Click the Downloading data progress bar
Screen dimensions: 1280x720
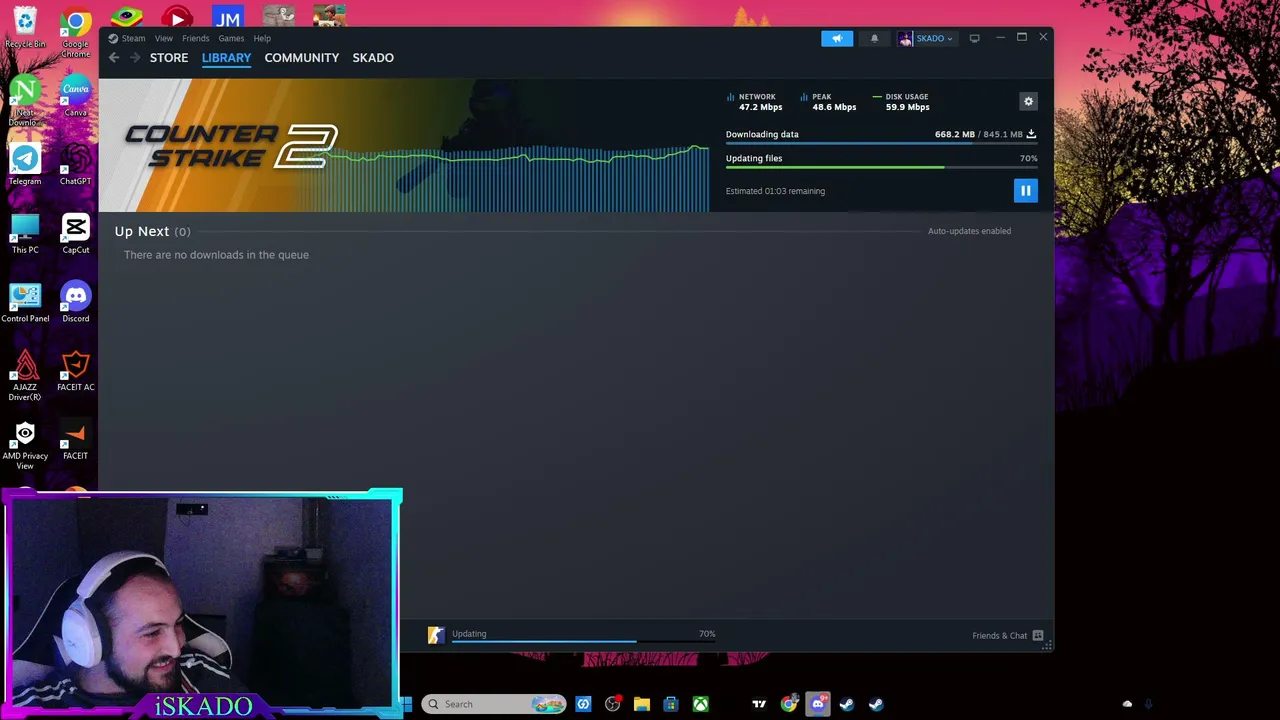pyautogui.click(x=881, y=143)
